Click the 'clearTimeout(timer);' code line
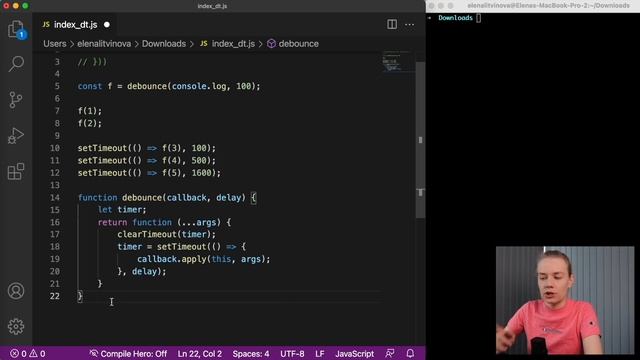The height and width of the screenshot is (360, 640). (x=166, y=234)
